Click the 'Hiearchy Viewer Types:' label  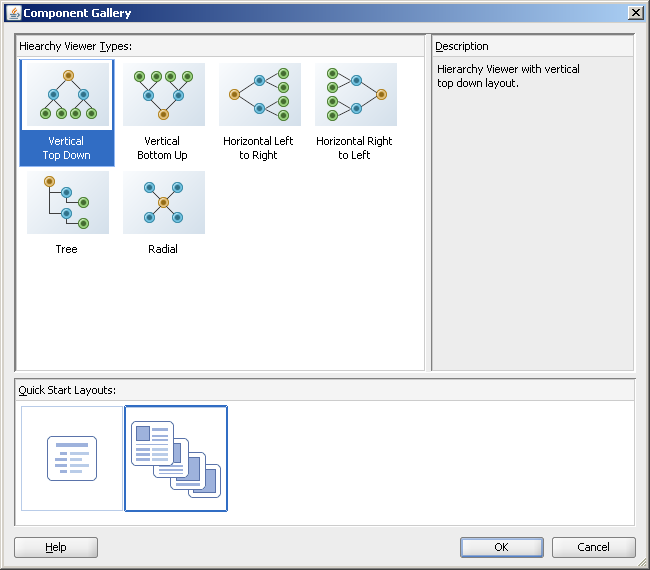click(x=75, y=46)
